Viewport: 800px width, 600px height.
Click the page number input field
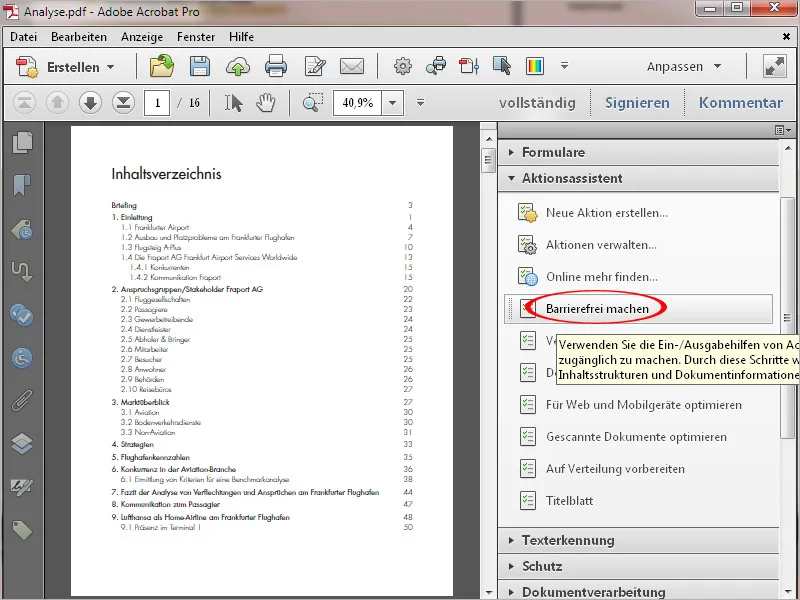tap(157, 103)
